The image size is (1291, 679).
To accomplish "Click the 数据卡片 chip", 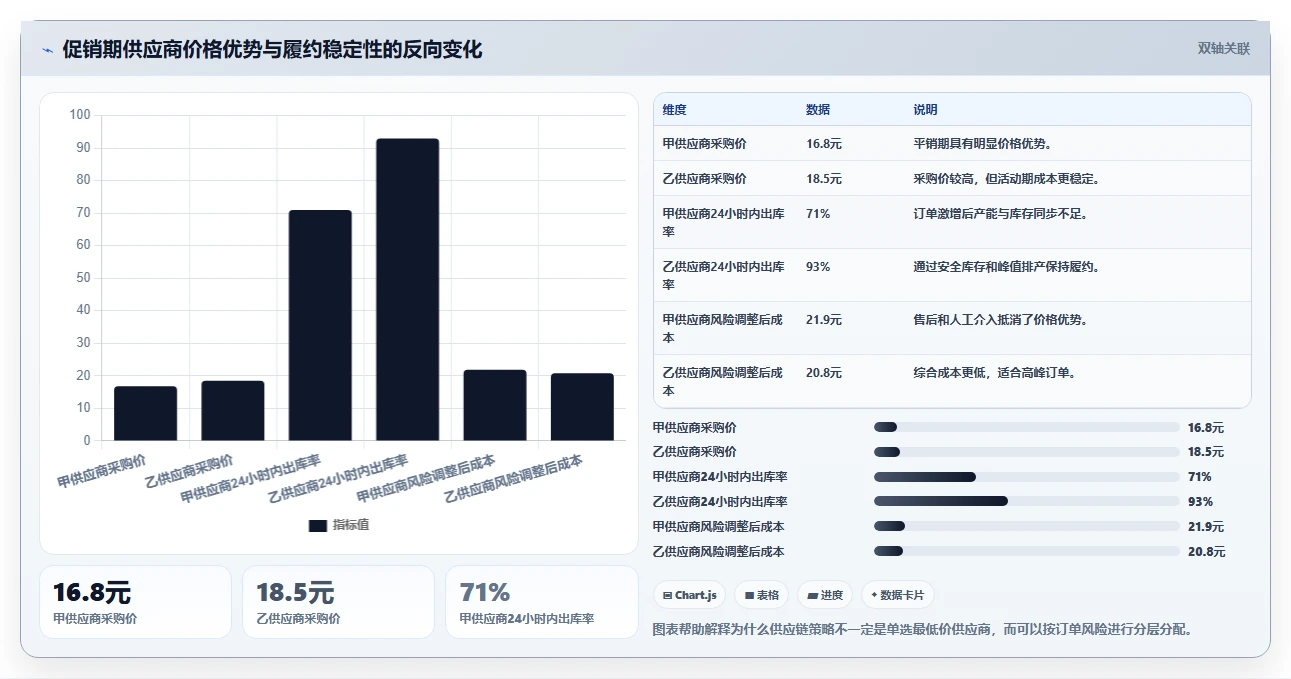I will (898, 595).
